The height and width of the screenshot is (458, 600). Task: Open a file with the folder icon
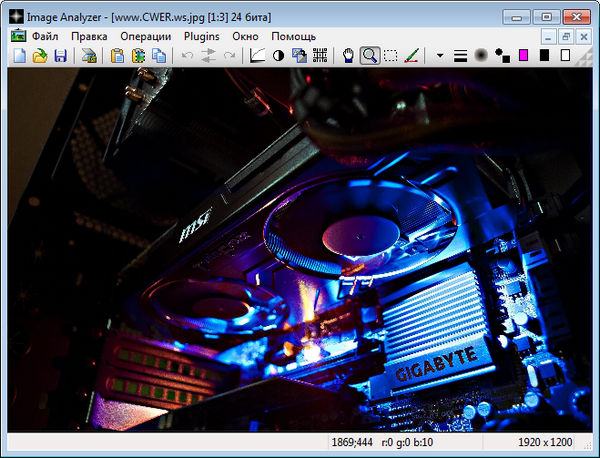39,56
